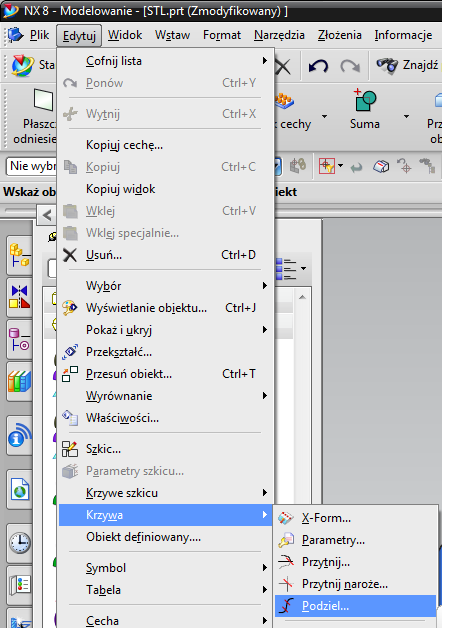Open Roles sidebar icon
The width and height of the screenshot is (451, 628).
tap(20, 585)
